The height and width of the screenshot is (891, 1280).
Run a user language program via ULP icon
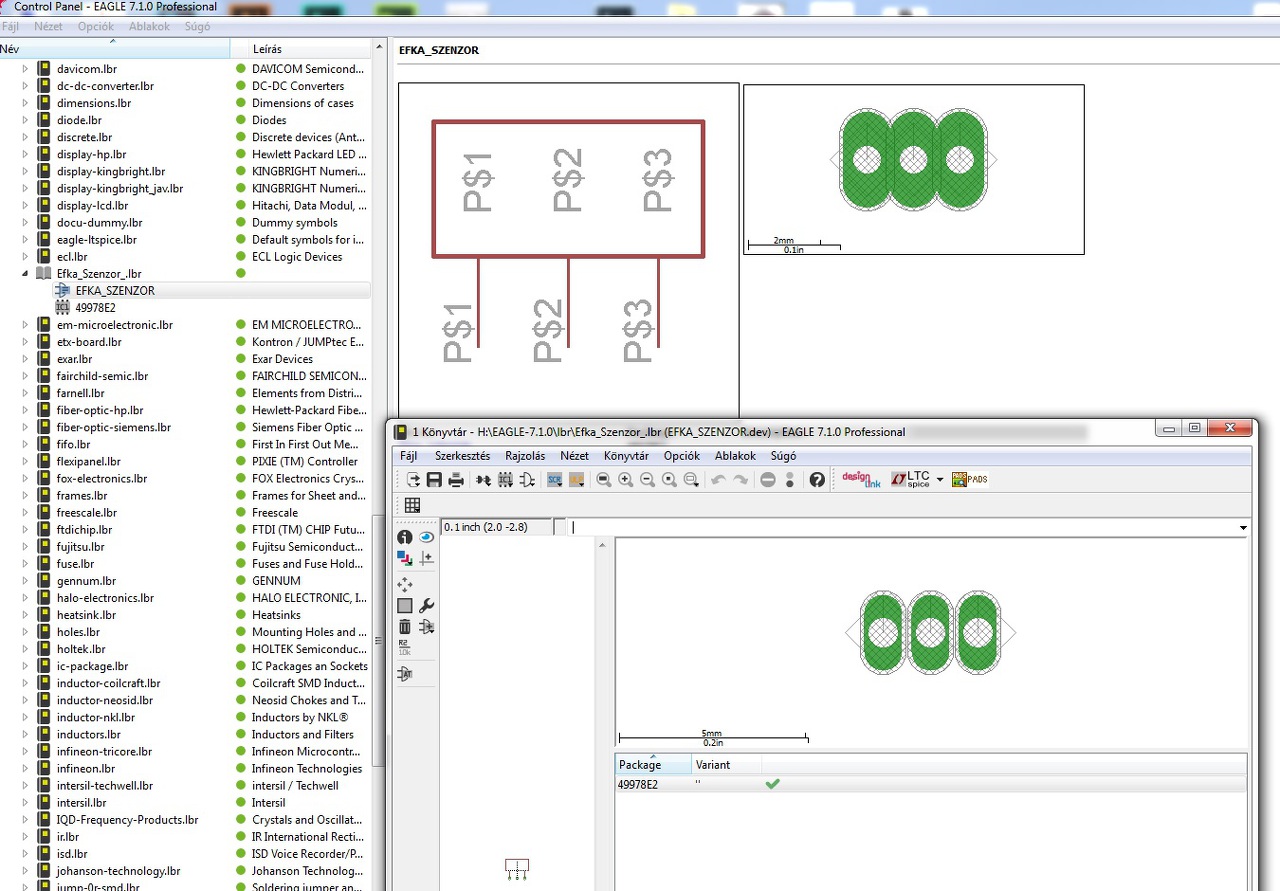pos(576,480)
